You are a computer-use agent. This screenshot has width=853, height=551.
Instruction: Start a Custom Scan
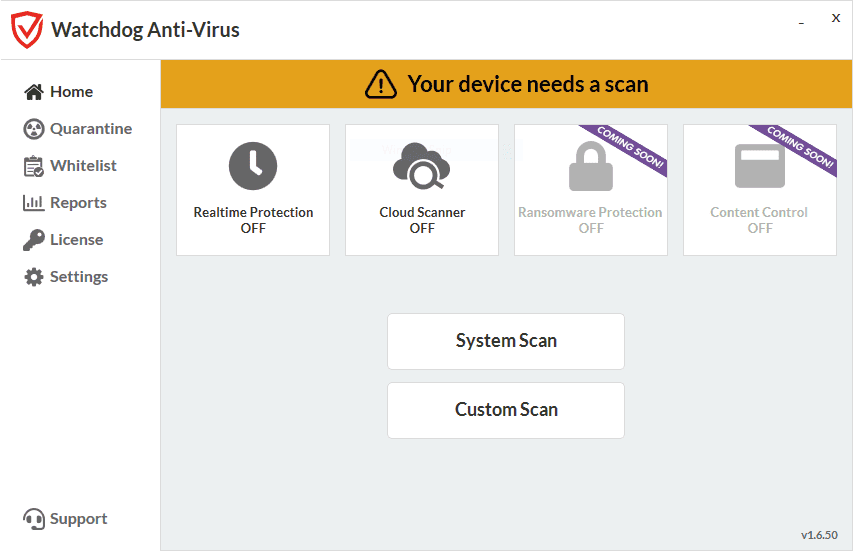click(506, 410)
